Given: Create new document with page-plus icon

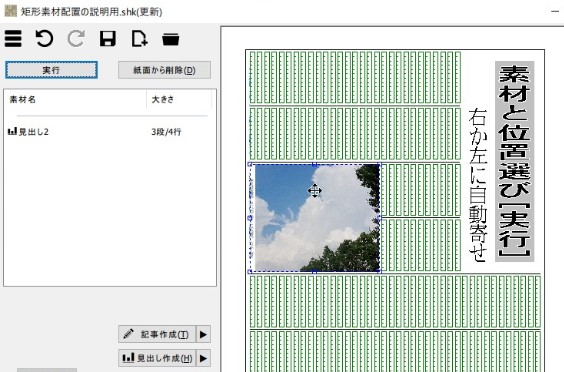Looking at the screenshot, I should (139, 38).
